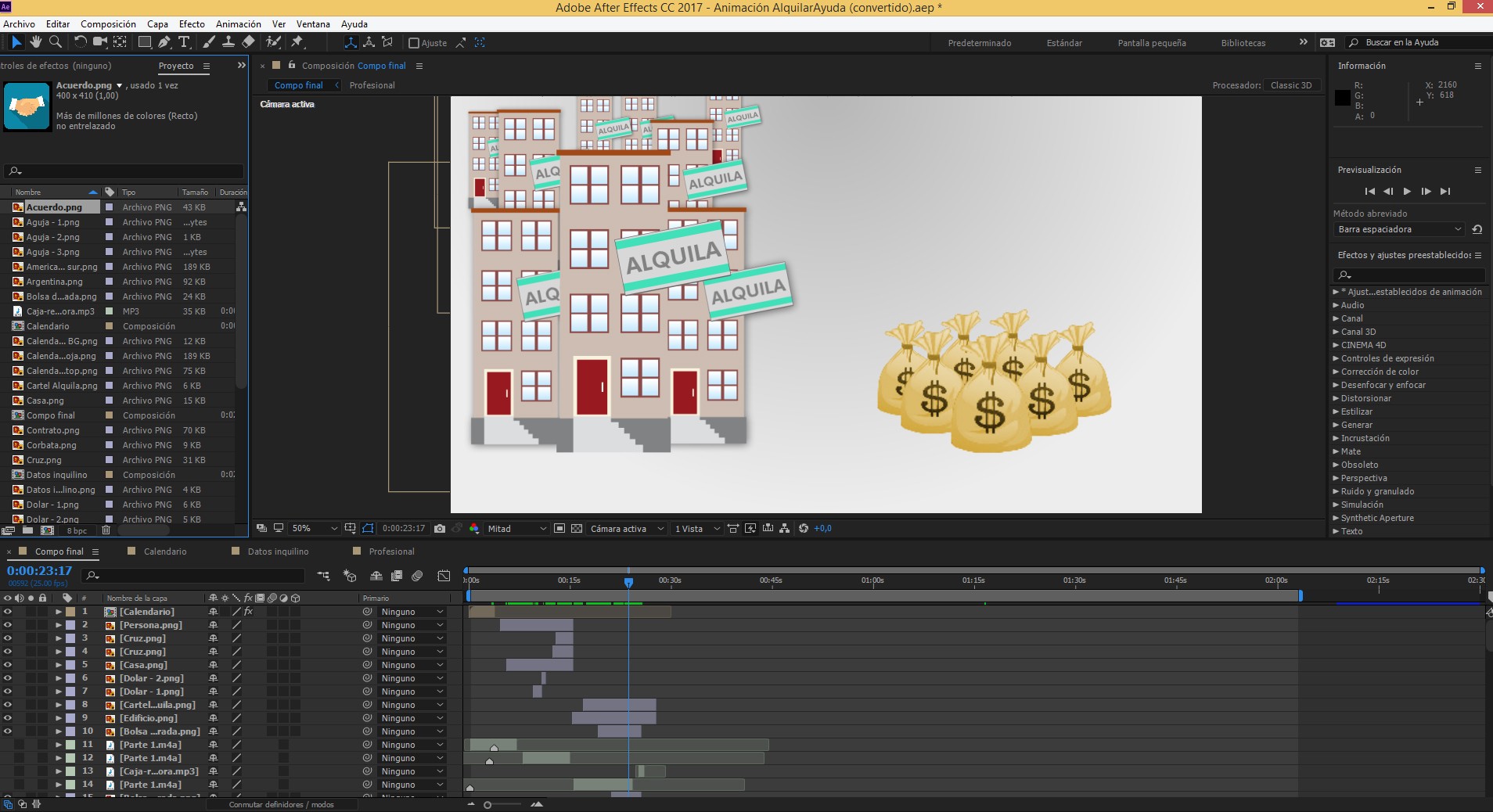Viewport: 1493px width, 812px height.
Task: Enable Motion Blur for timeline
Action: 417,576
